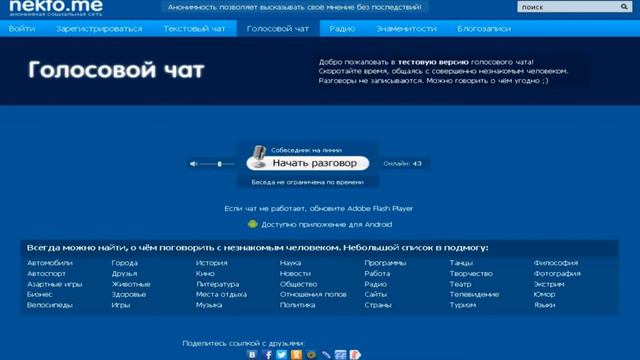Click the Театр topic link
The image size is (640, 360).
[x=460, y=284]
